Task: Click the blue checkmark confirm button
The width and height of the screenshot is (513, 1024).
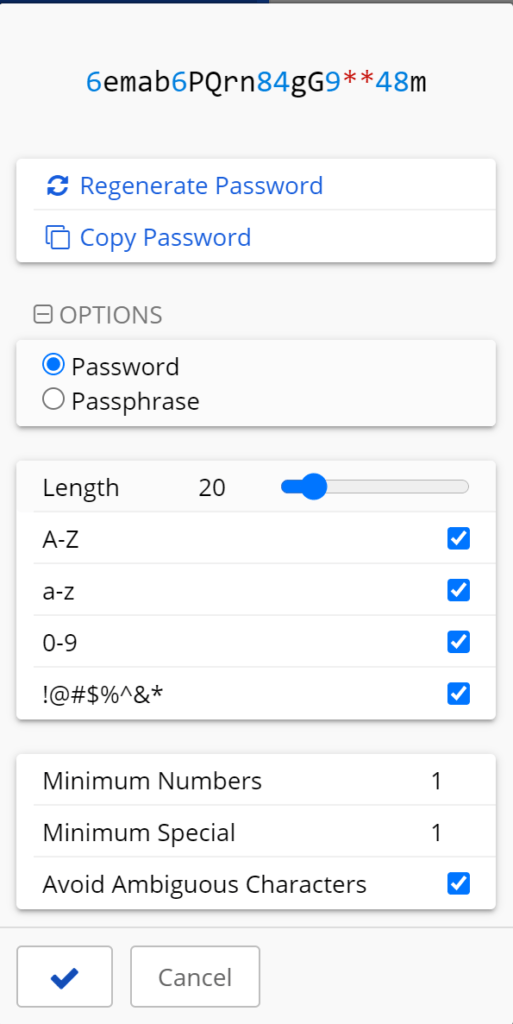Action: 65,976
